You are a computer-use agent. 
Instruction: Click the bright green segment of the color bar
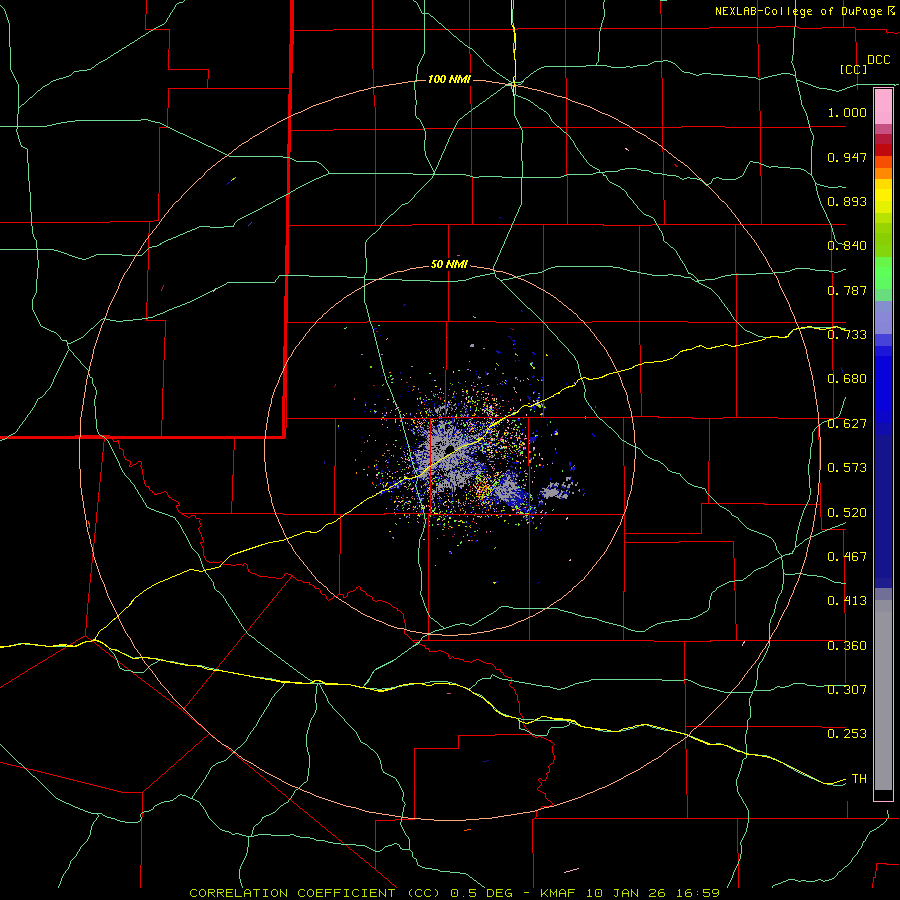[x=883, y=273]
